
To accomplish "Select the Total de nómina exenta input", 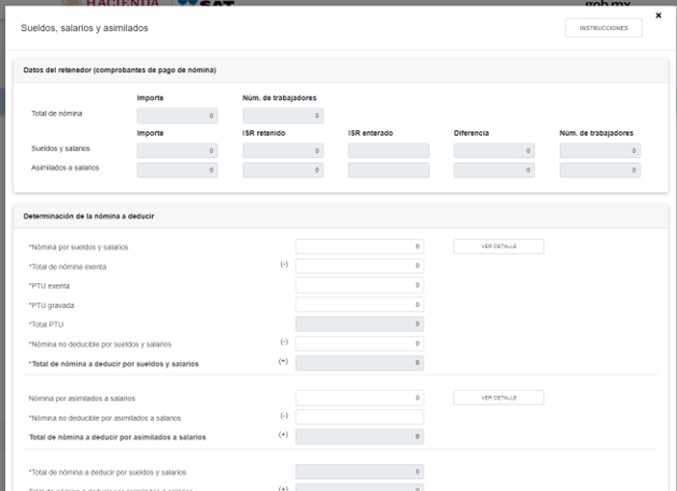I will coord(359,266).
